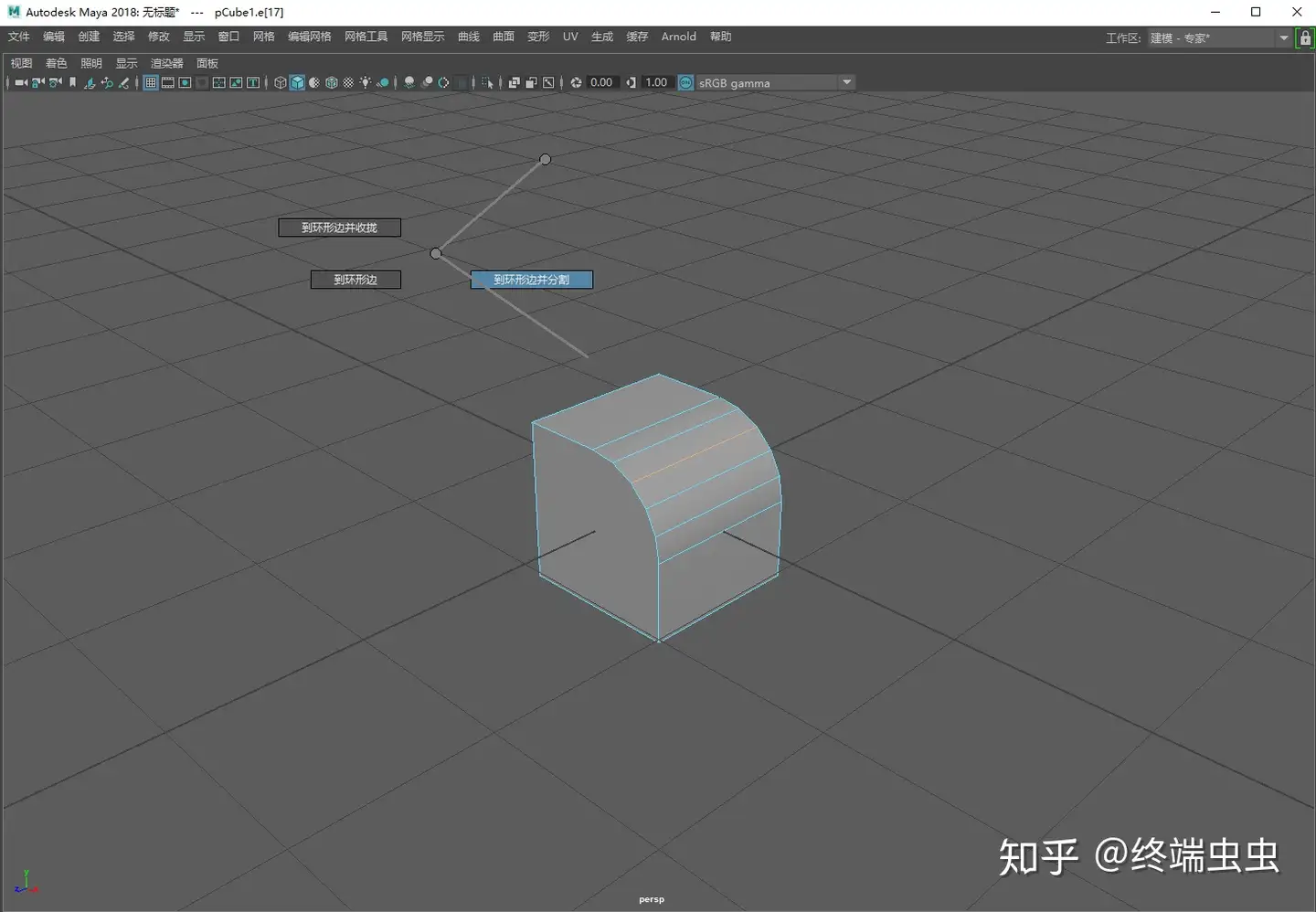This screenshot has width=1316, height=912.
Task: Click the camera bookmarks icon
Action: [72, 82]
